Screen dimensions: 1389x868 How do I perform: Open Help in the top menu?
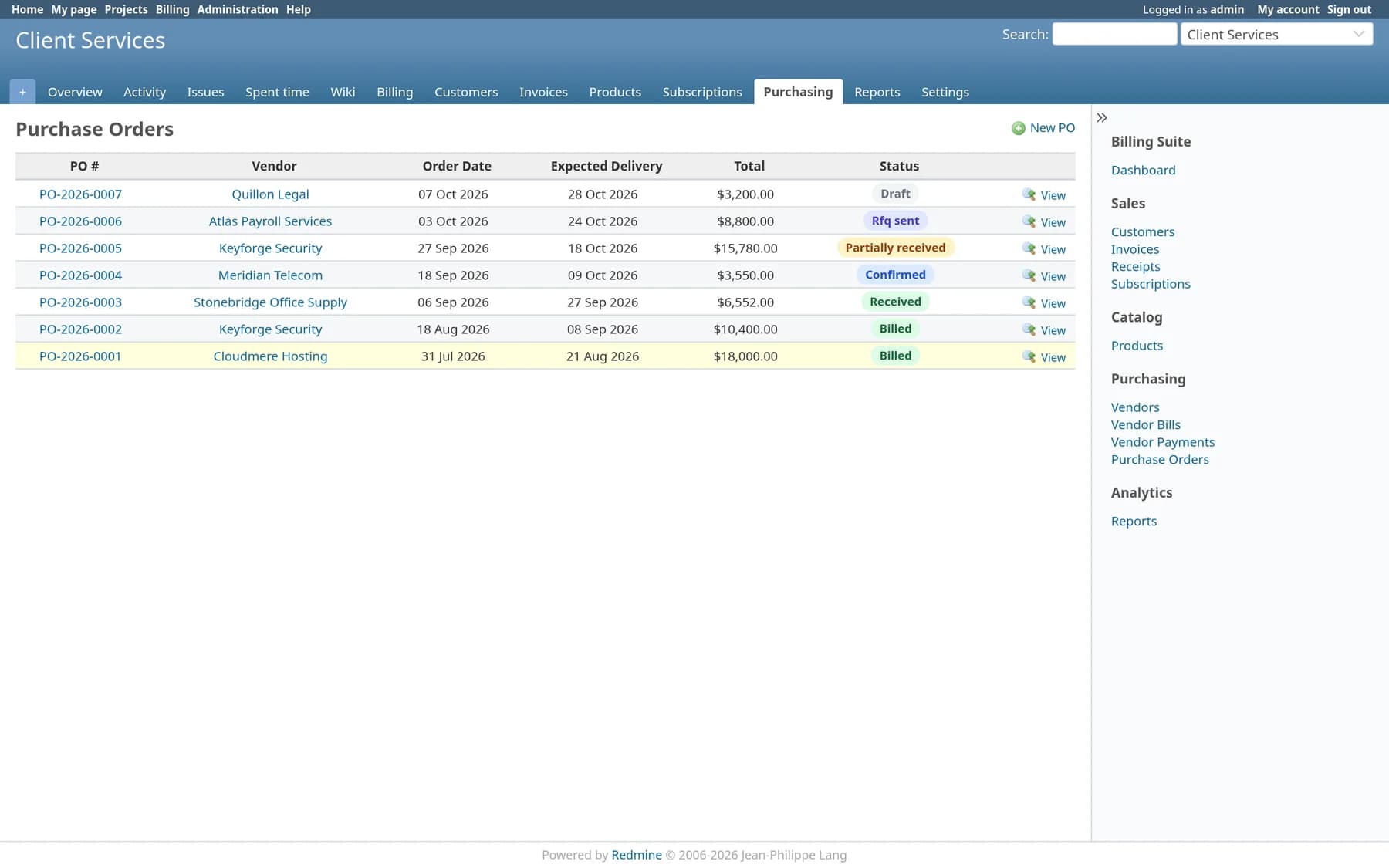(299, 9)
